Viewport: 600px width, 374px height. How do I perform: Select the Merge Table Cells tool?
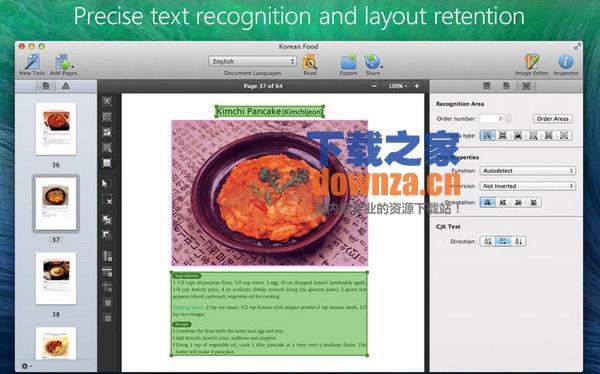click(x=108, y=303)
